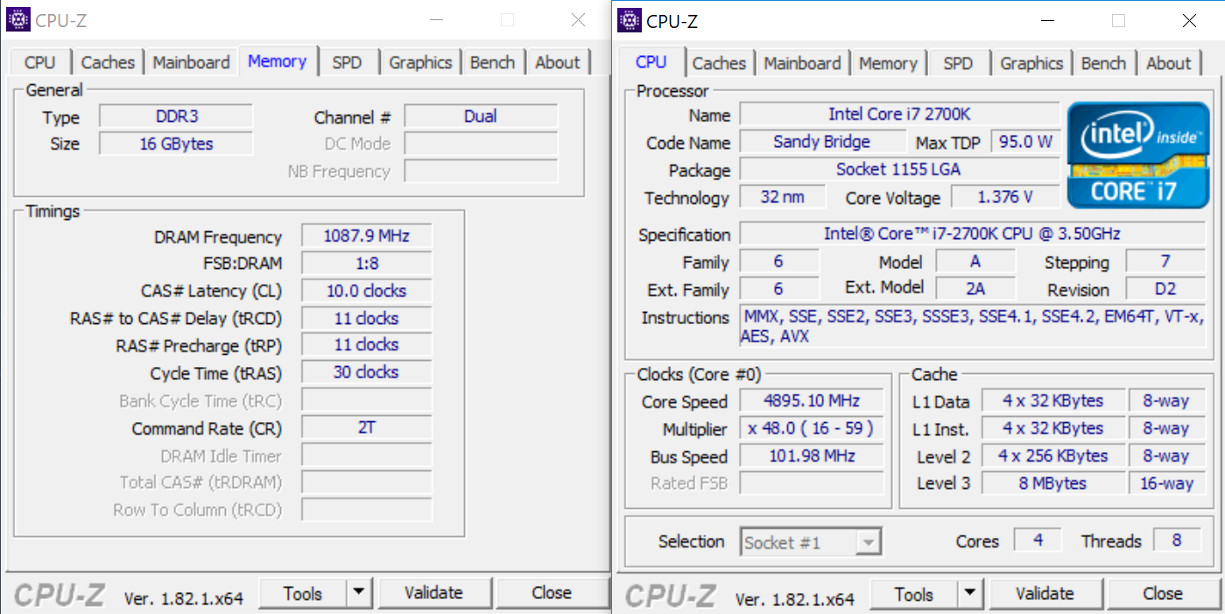Open Bench tab in right CPU window
Screen dimensions: 1225x614
pyautogui.click(x=1103, y=63)
